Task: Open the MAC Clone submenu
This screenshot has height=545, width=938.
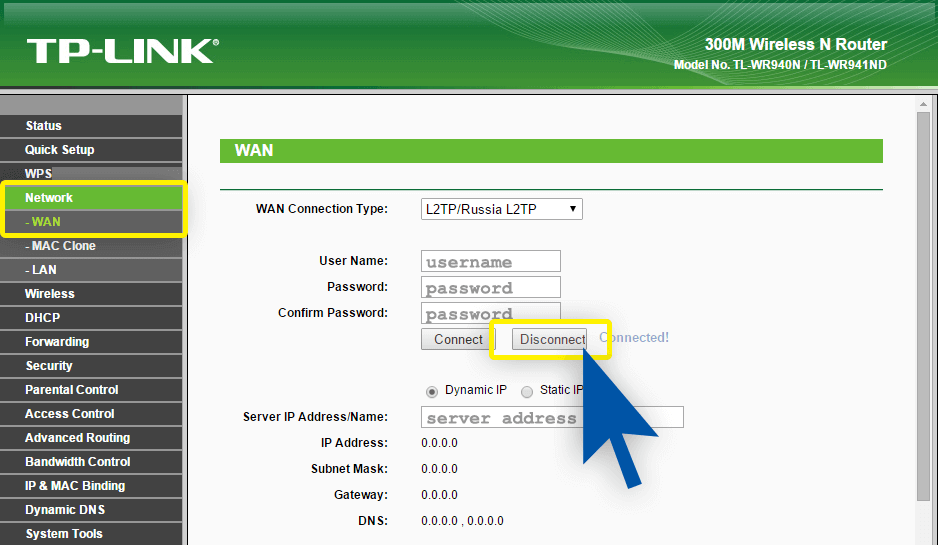Action: point(91,246)
